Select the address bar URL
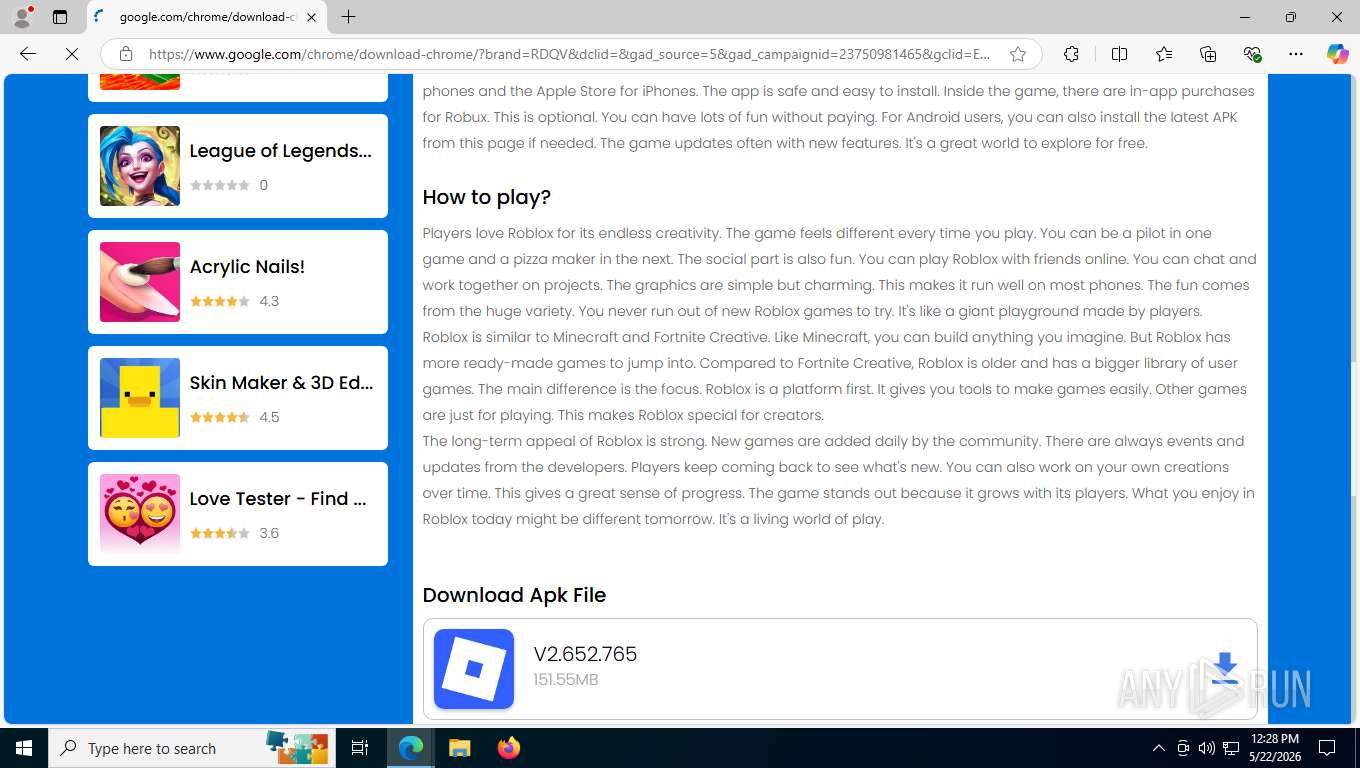This screenshot has width=1360, height=768. coord(570,54)
